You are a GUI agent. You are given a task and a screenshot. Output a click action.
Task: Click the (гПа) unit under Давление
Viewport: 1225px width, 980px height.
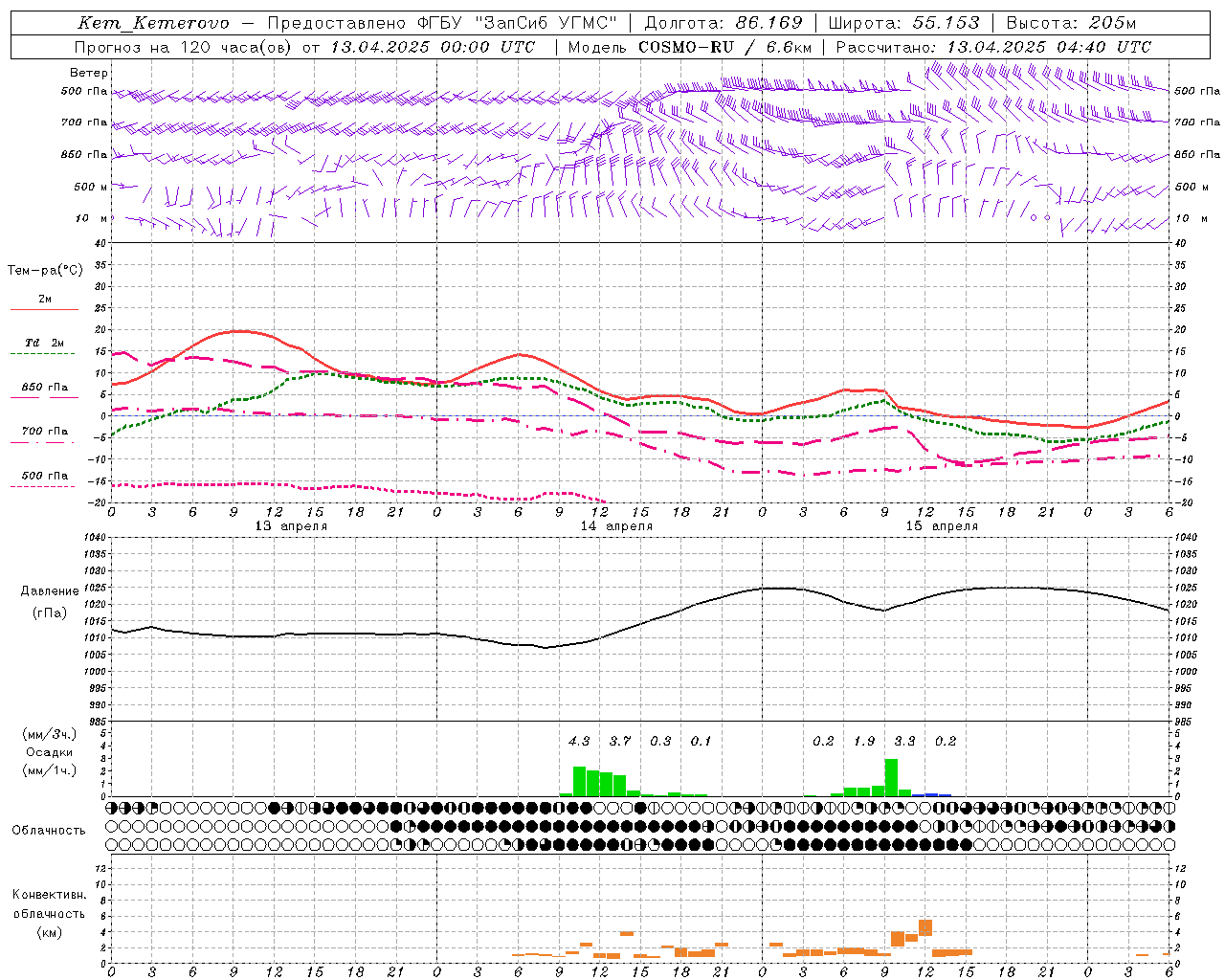pyautogui.click(x=50, y=613)
